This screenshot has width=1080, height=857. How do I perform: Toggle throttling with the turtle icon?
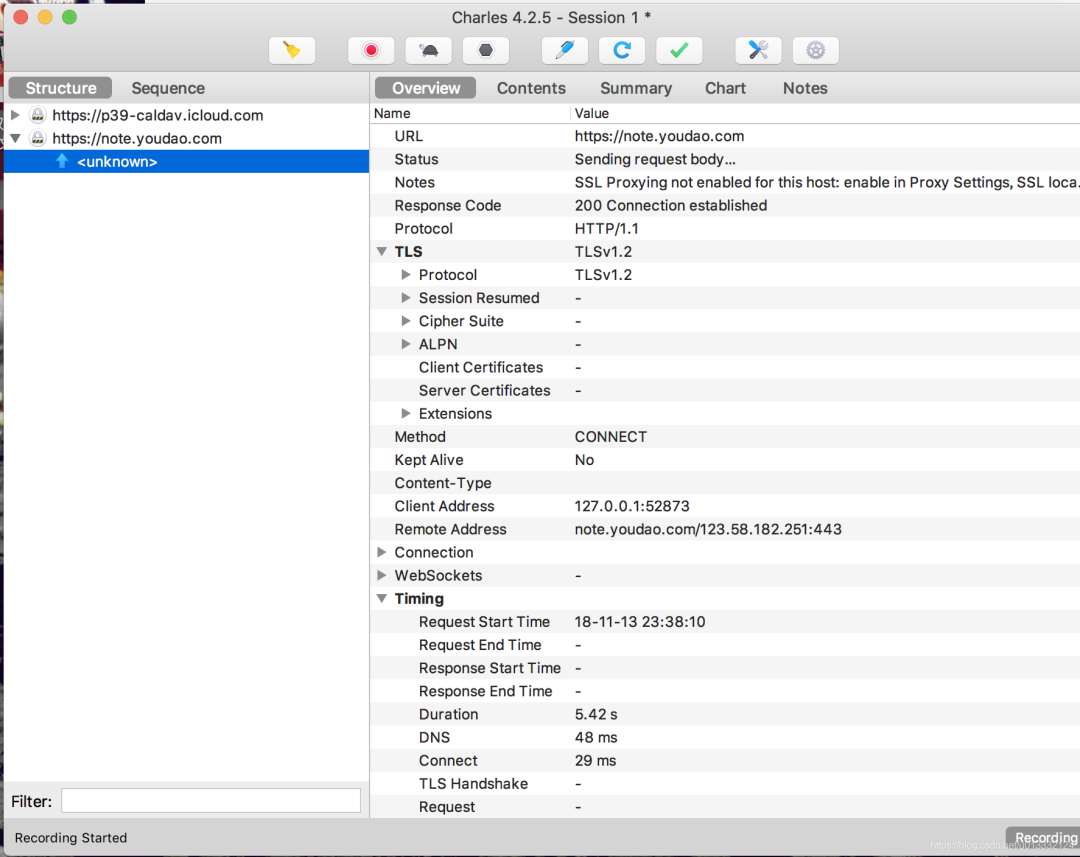pos(428,50)
